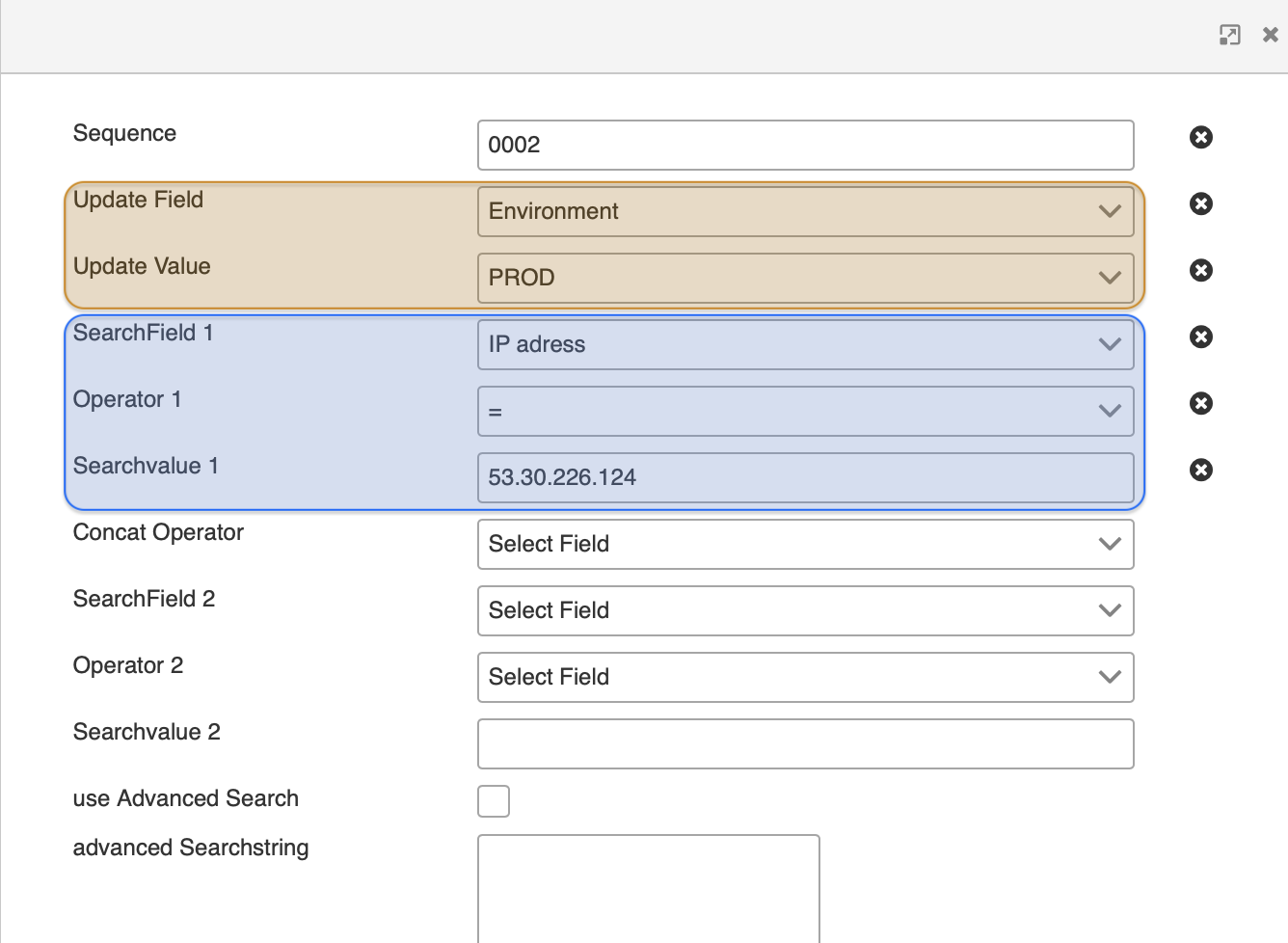This screenshot has height=943, width=1288.
Task: Open the Operator 1 dropdown
Action: (x=805, y=411)
